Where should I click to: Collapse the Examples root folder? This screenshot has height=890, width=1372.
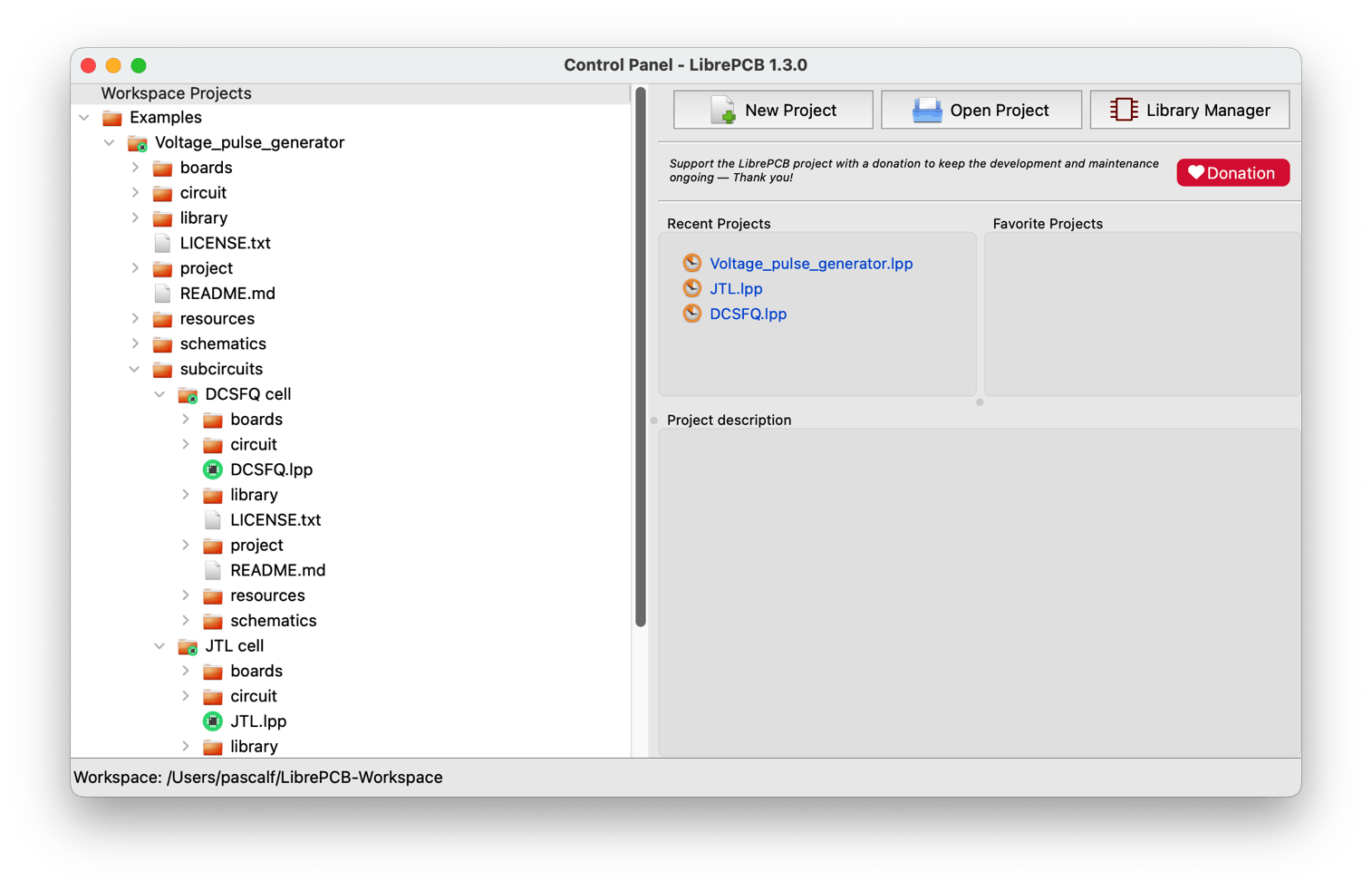[x=84, y=118]
